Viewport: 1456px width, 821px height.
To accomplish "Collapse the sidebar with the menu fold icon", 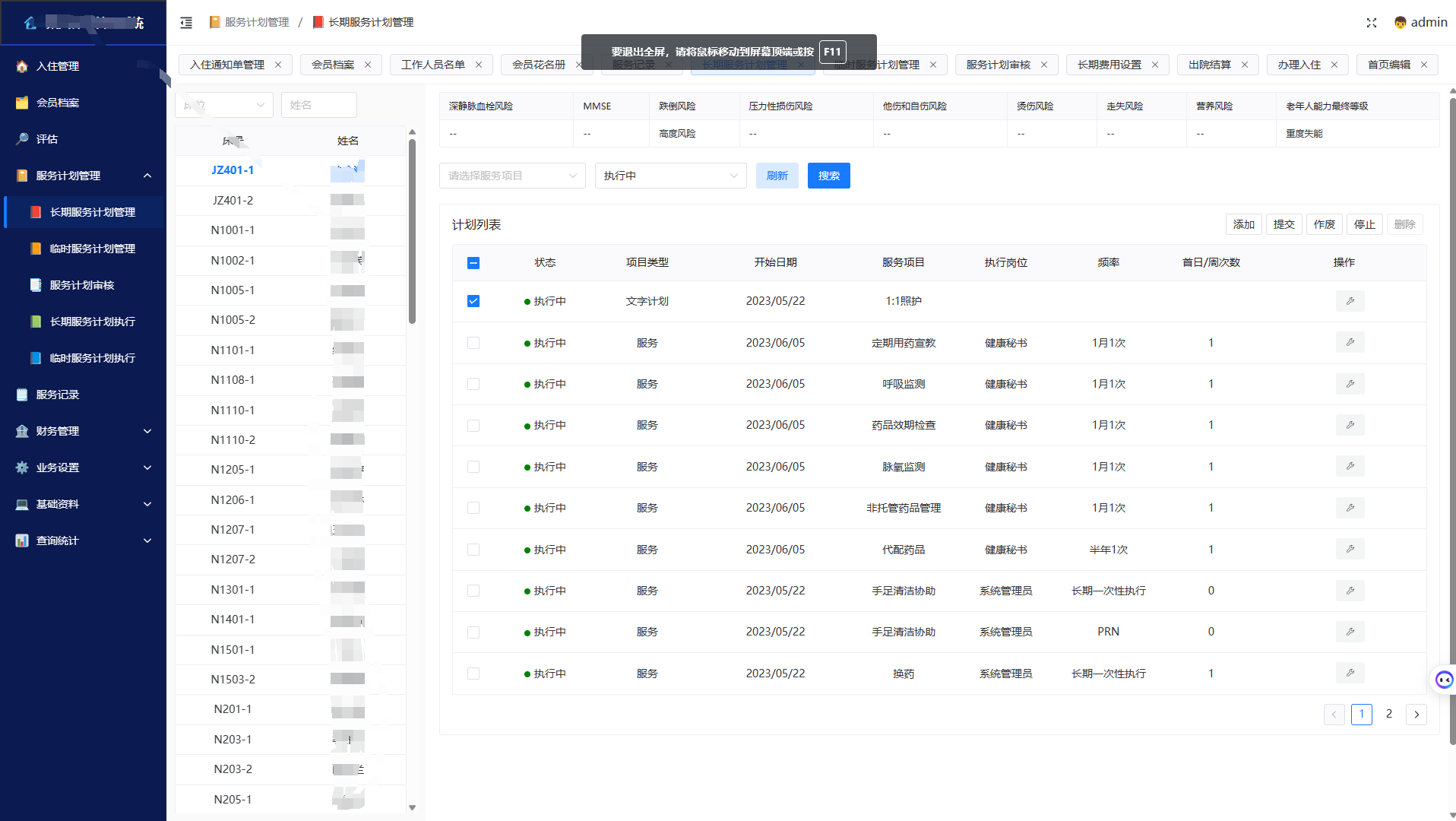I will 186,23.
